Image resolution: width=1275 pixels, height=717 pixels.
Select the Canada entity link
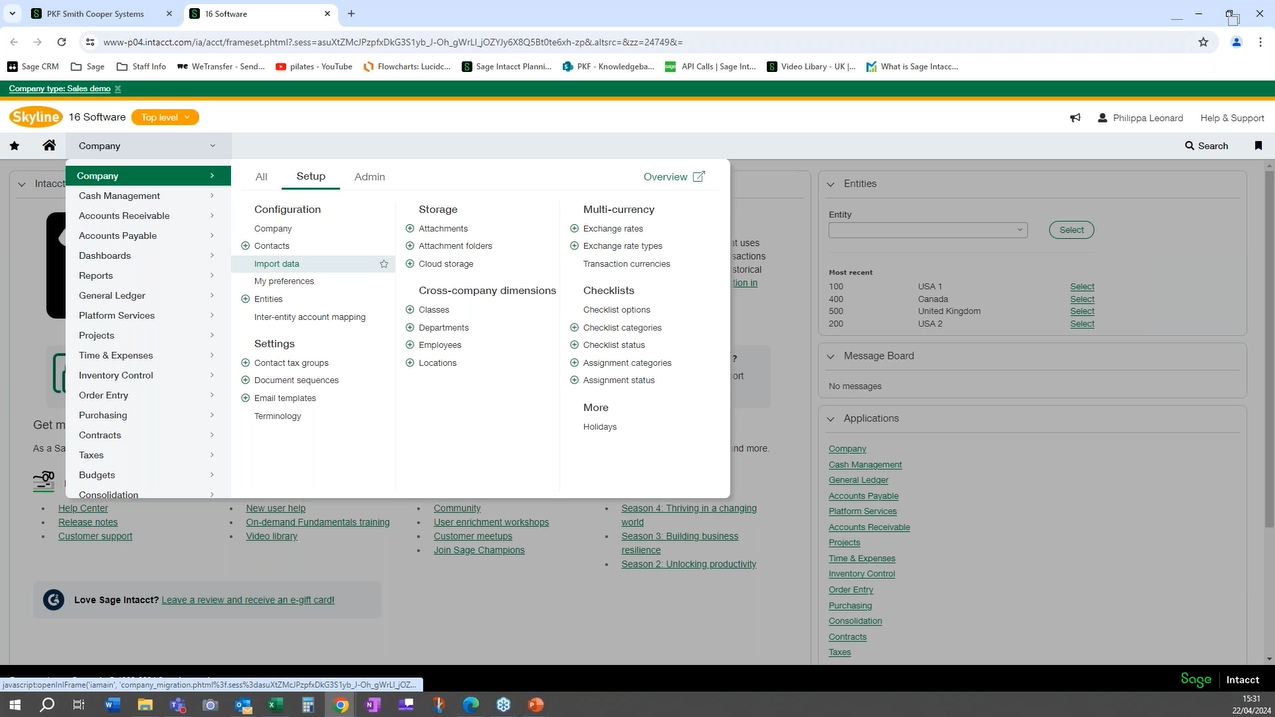pos(1082,299)
